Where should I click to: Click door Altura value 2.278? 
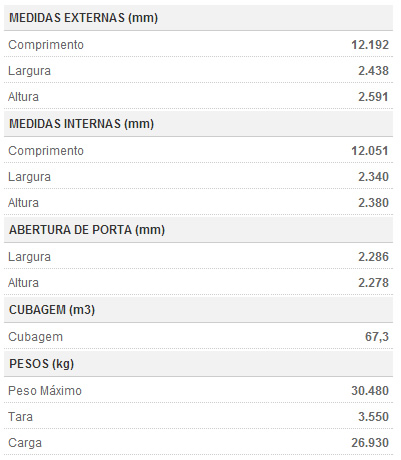(x=373, y=283)
